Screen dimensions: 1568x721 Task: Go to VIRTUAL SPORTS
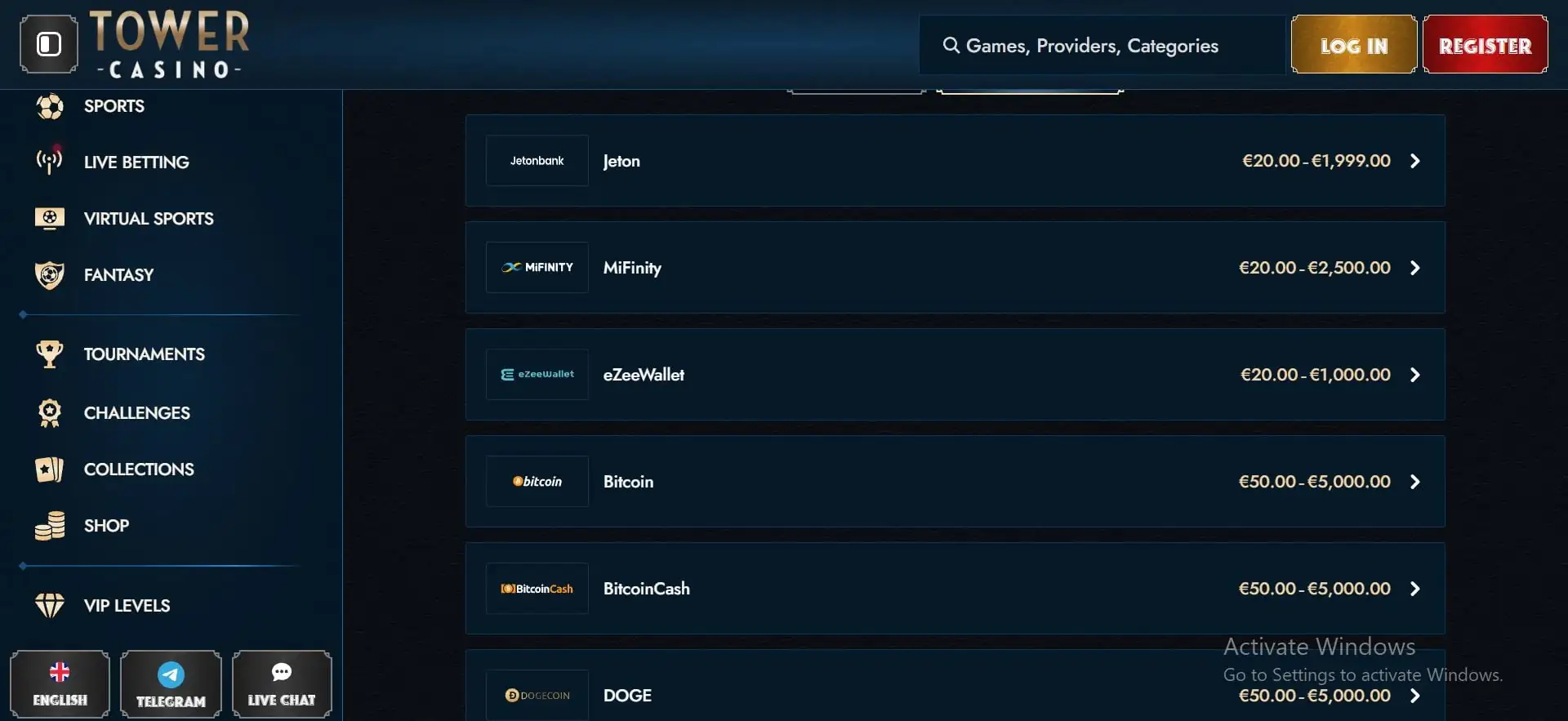click(x=149, y=219)
